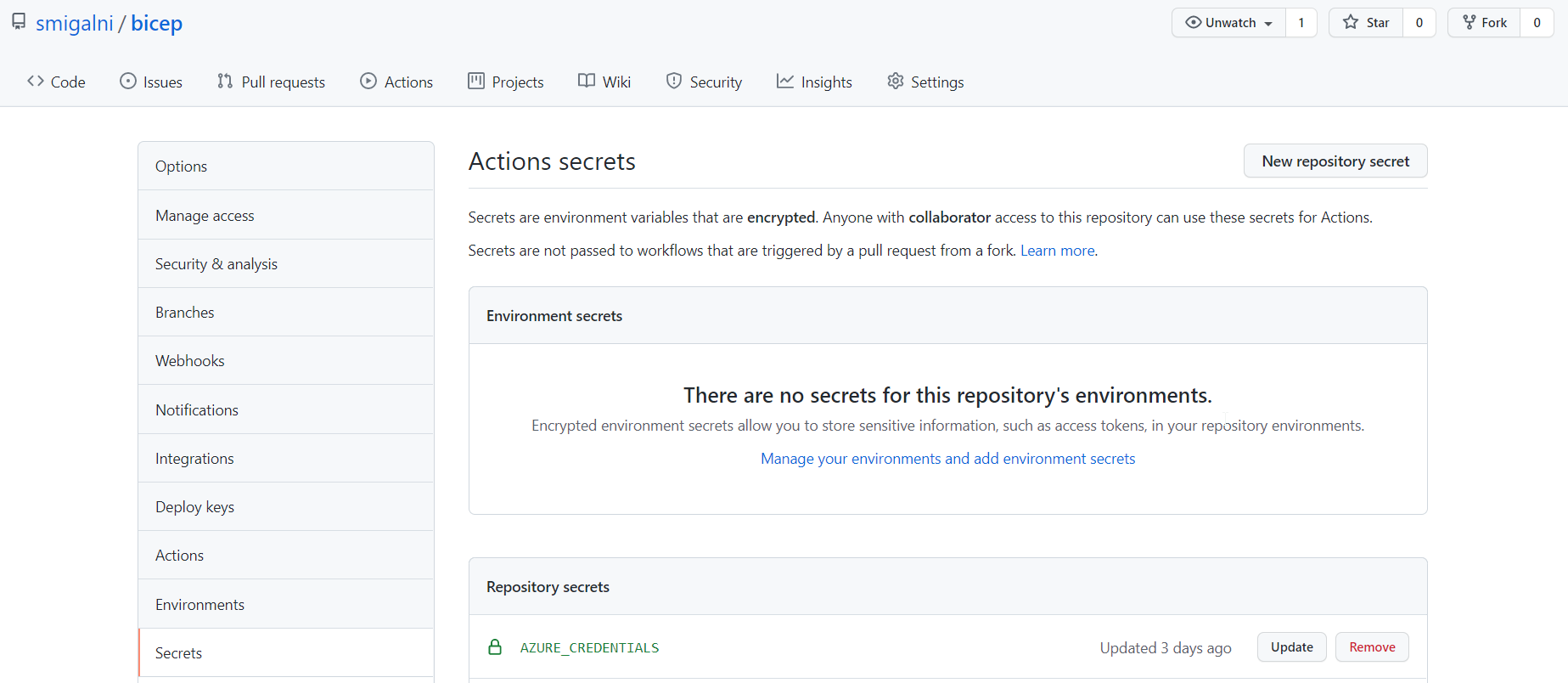1568x683 pixels.
Task: Remove the AZURE_CREDENTIALS secret
Action: (x=1372, y=647)
